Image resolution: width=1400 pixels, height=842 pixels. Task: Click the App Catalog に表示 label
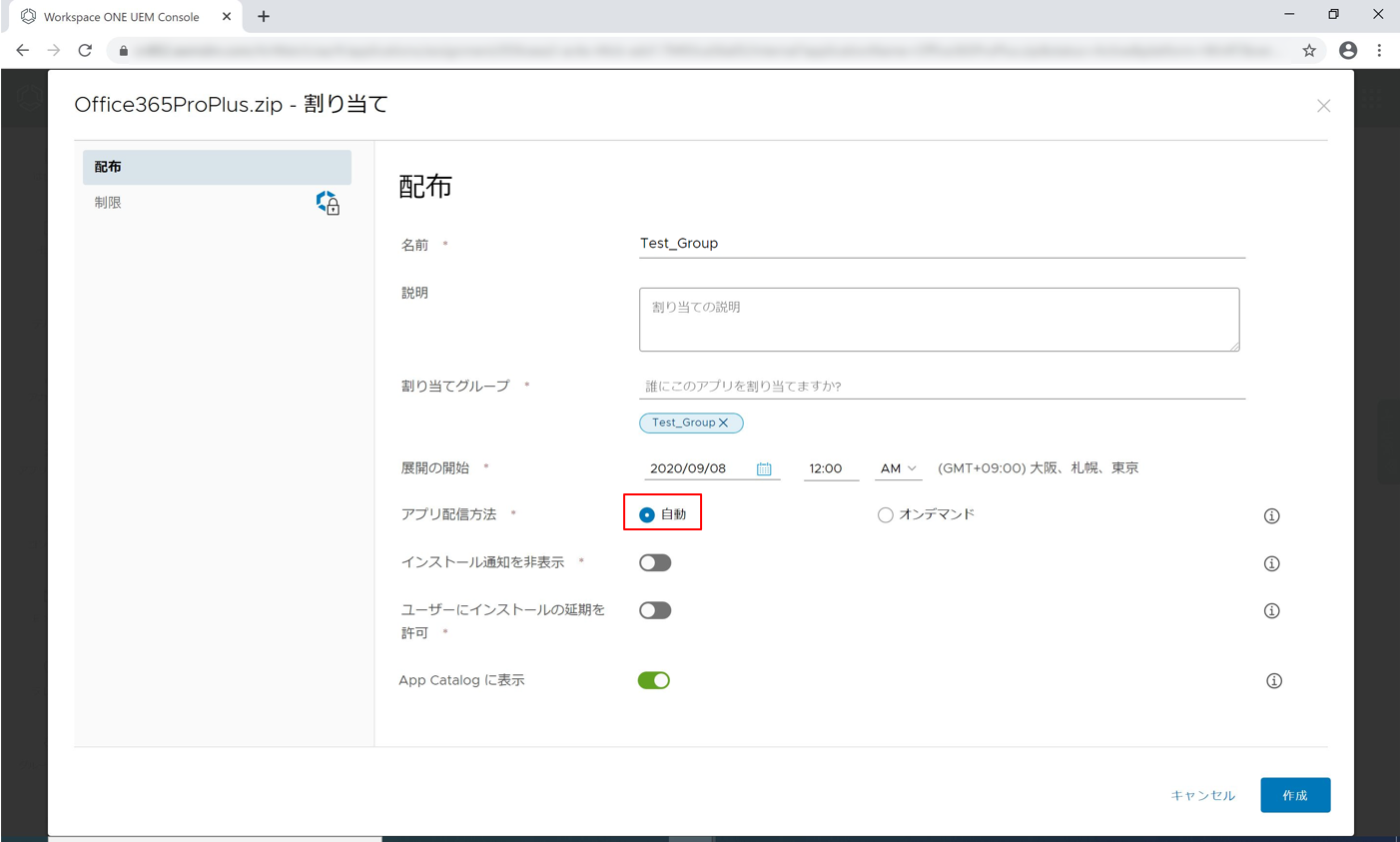[x=461, y=680]
